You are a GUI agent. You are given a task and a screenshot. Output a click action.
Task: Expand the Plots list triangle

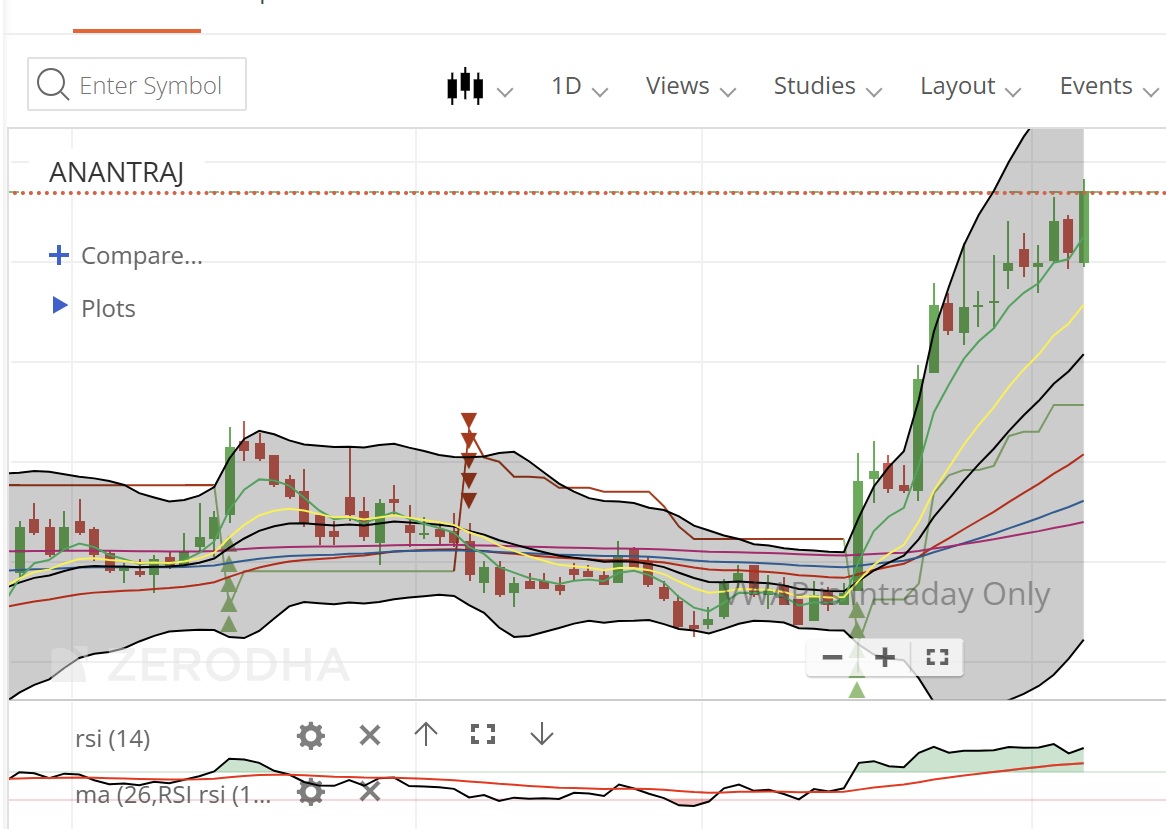point(59,306)
